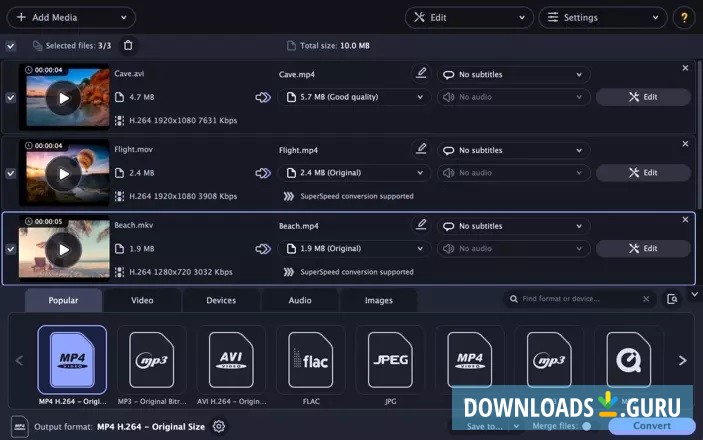The width and height of the screenshot is (703, 440).
Task: Expand Cave.mp4 subtitles dropdown
Action: [x=513, y=74]
